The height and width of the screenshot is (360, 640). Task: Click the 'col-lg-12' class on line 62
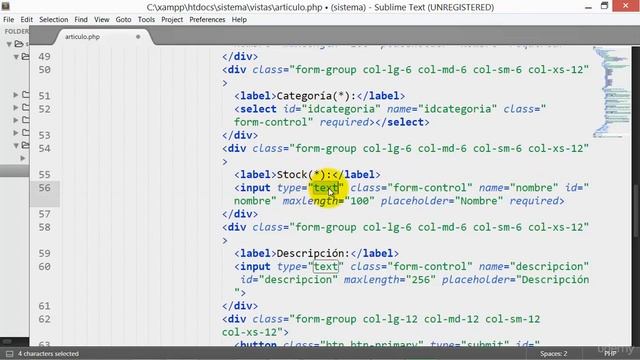coord(390,319)
